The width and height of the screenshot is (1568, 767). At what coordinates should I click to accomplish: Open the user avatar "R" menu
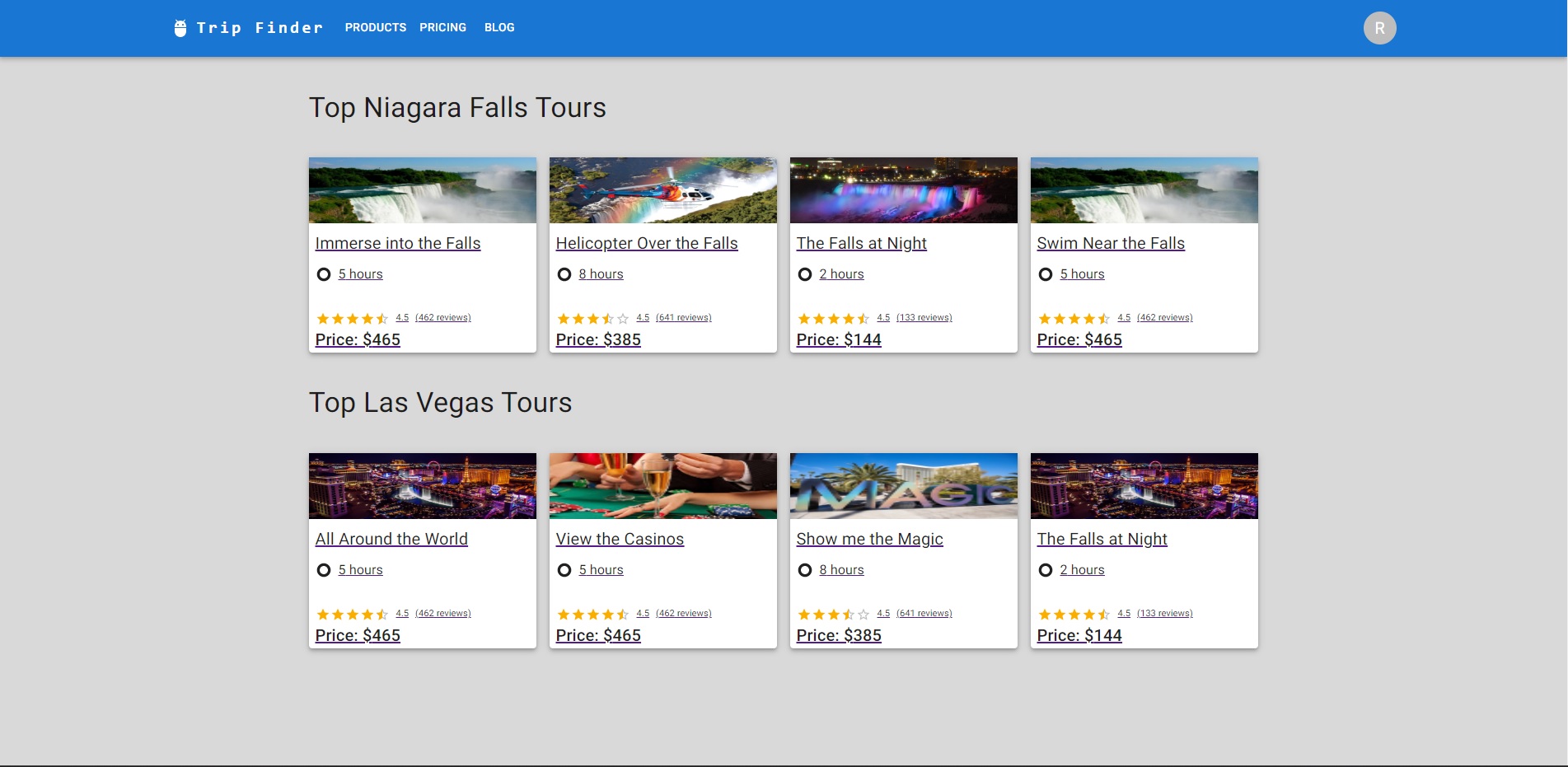pyautogui.click(x=1379, y=28)
